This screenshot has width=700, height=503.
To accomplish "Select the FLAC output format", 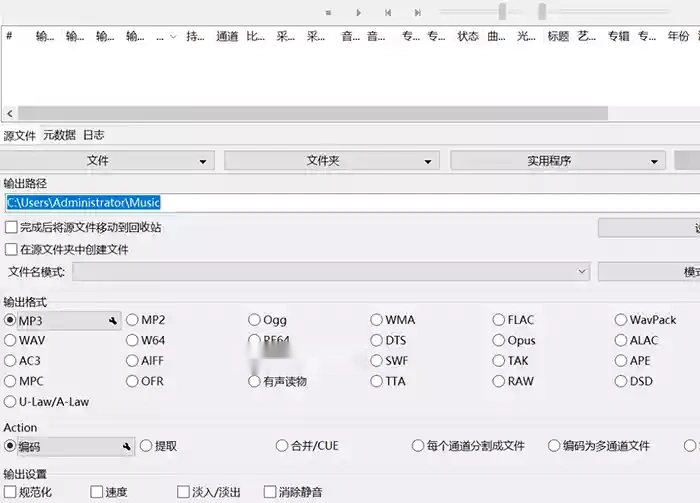I will pyautogui.click(x=499, y=320).
